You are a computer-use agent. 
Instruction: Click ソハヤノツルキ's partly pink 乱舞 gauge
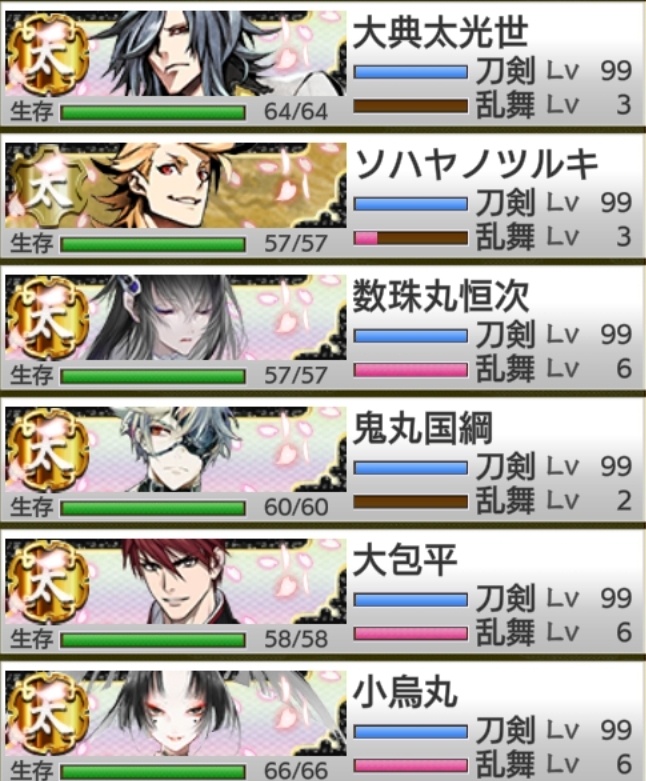411,239
